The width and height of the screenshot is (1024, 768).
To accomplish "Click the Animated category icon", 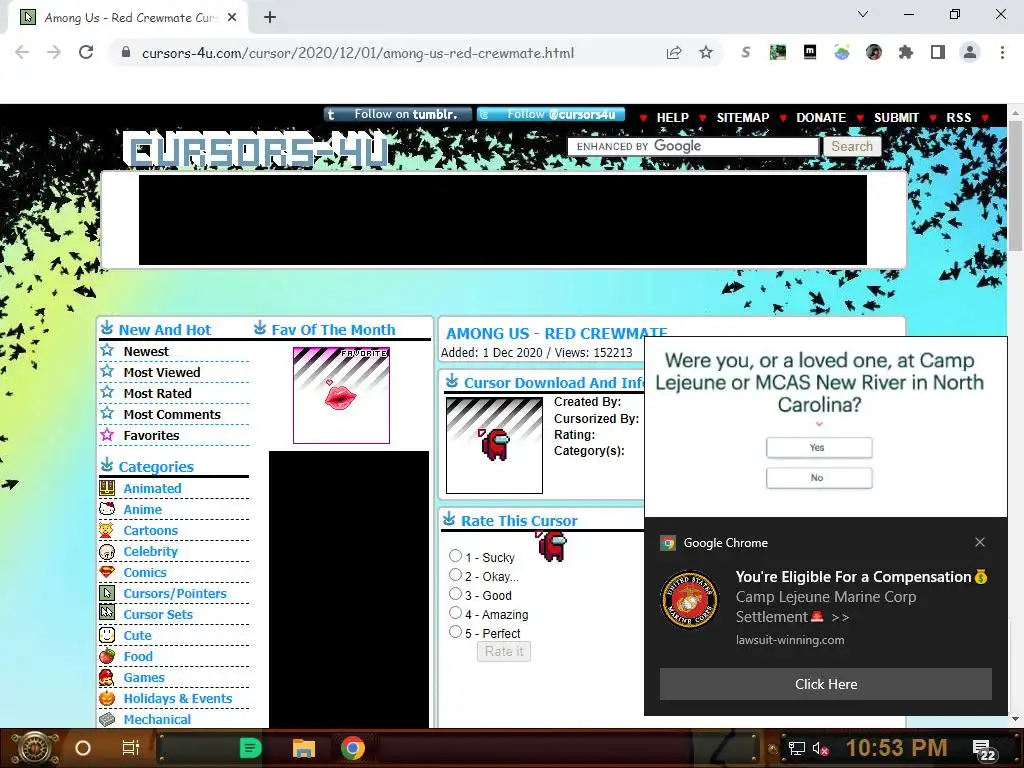I will [x=107, y=488].
